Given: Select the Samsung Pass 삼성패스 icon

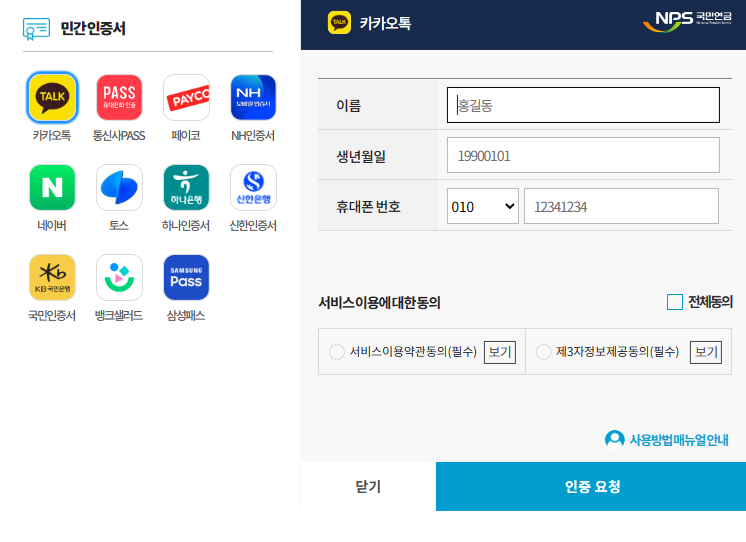Looking at the screenshot, I should pyautogui.click(x=186, y=277).
